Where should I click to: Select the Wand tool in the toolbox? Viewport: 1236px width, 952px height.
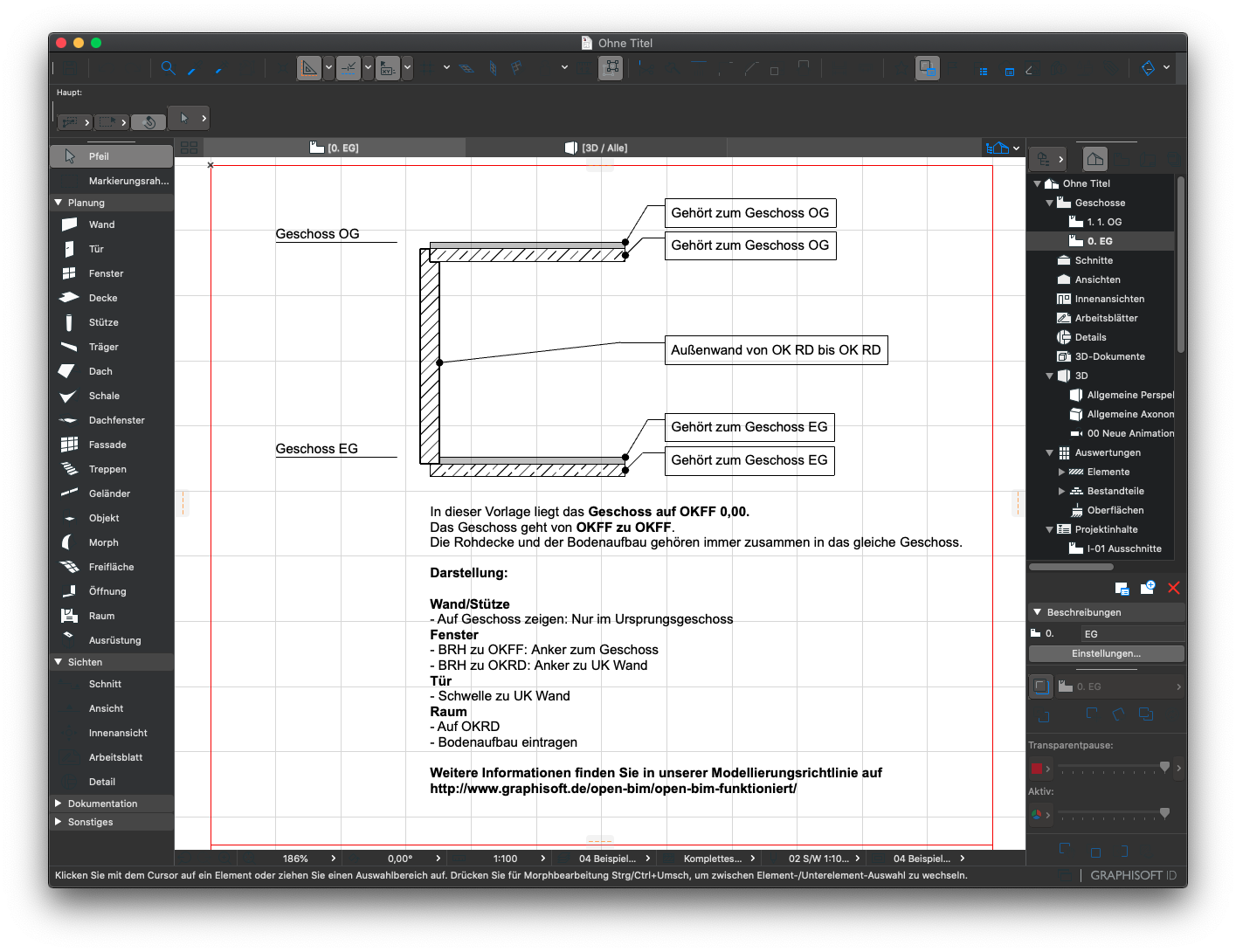pyautogui.click(x=100, y=224)
